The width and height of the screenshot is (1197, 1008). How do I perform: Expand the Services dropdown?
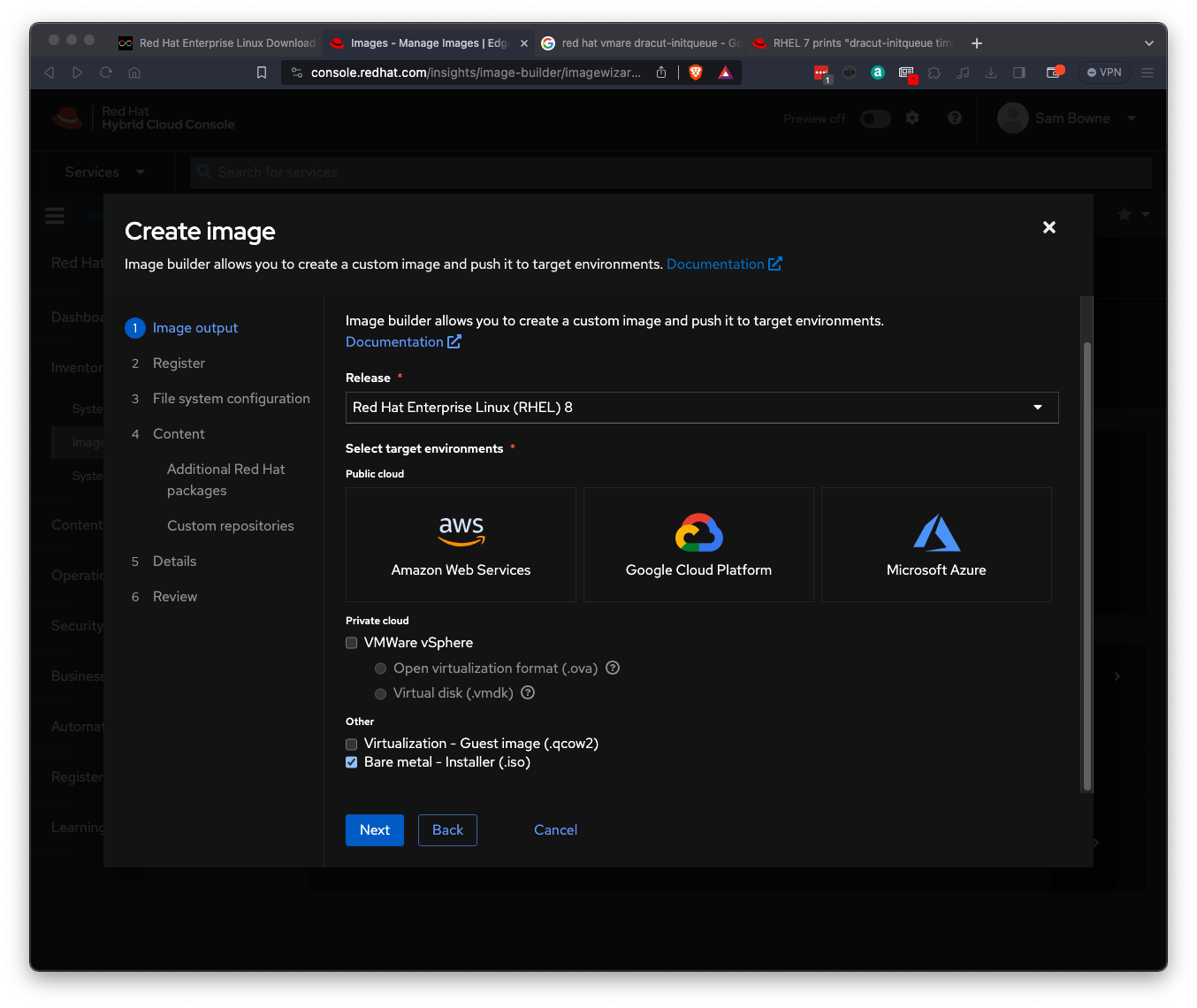[x=104, y=172]
